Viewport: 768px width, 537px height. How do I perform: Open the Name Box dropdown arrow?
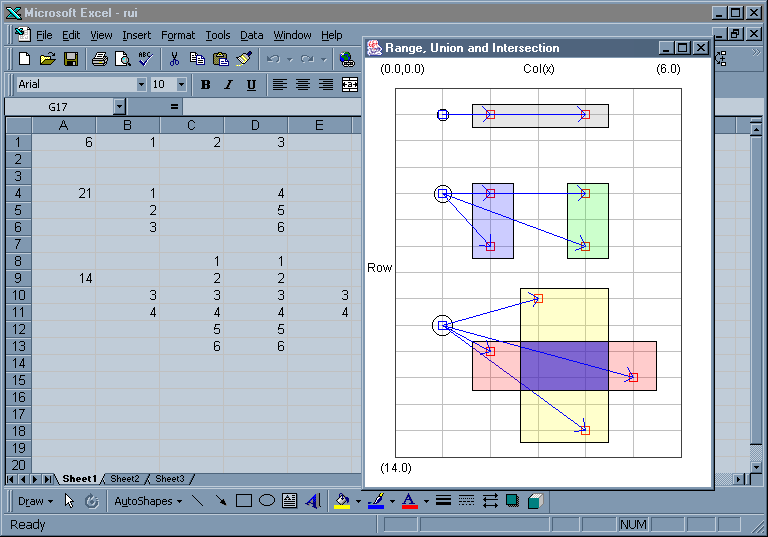coord(120,106)
